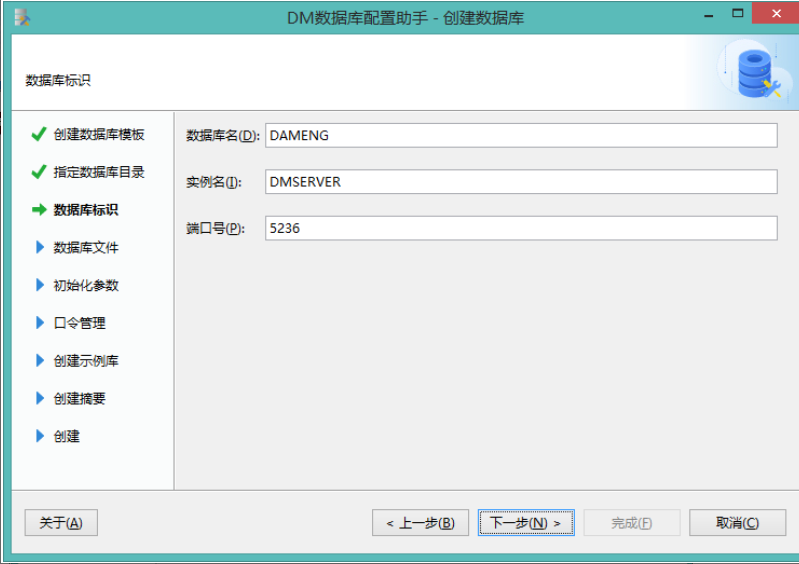799x564 pixels.
Task: Click the 端口号(P) label
Action: (x=215, y=228)
